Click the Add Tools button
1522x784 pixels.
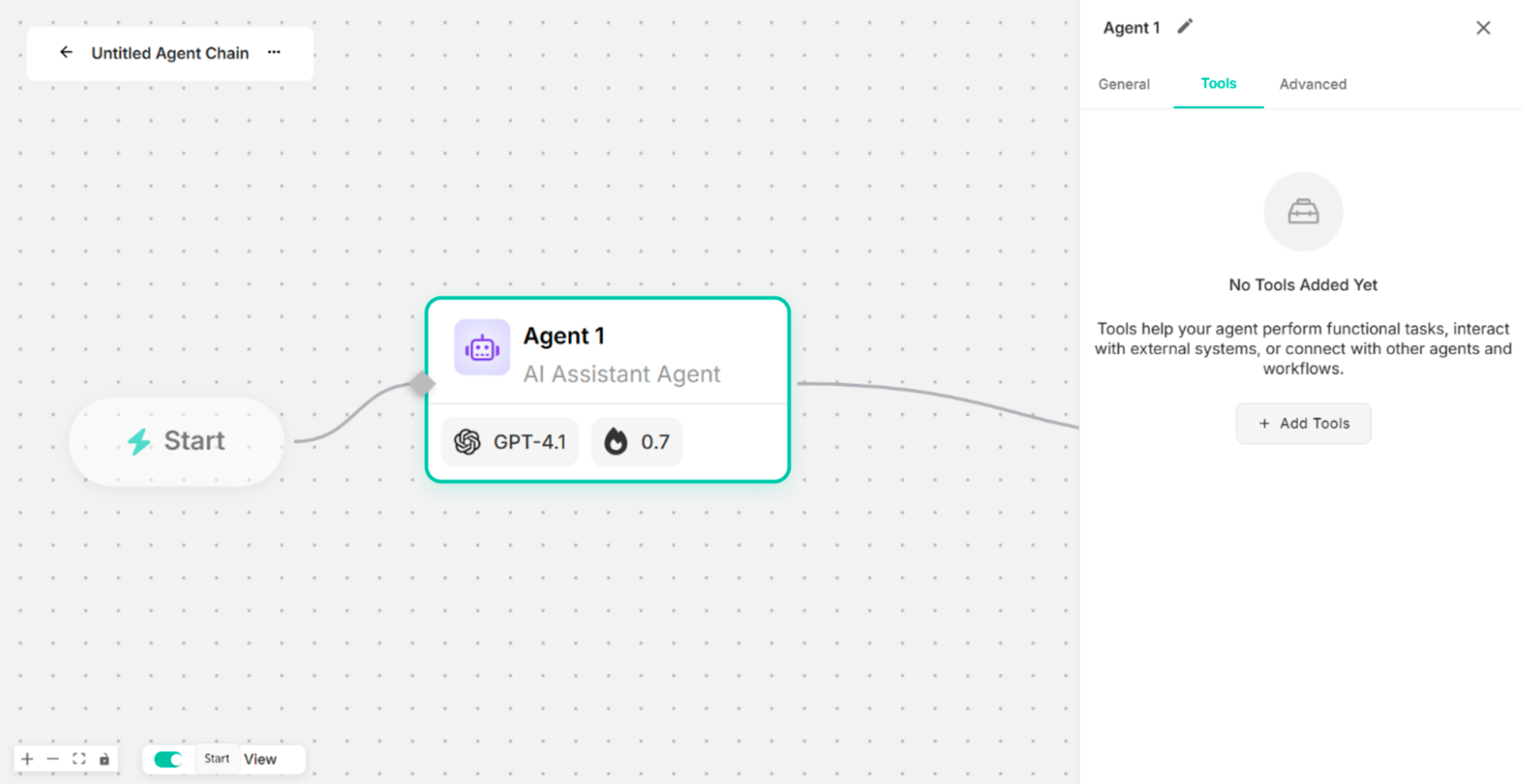[1303, 423]
